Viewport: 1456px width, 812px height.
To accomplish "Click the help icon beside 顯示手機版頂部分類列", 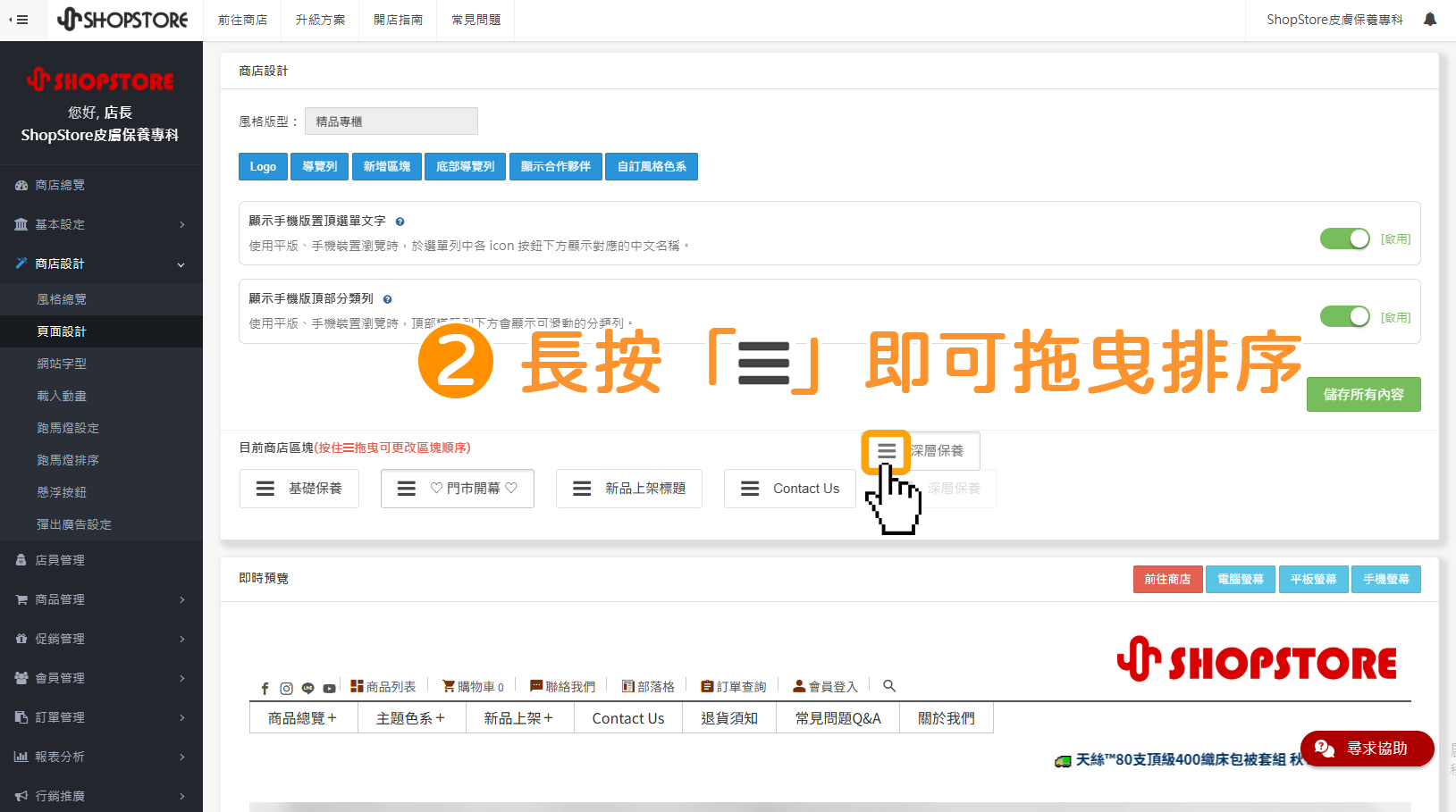I will 387,299.
